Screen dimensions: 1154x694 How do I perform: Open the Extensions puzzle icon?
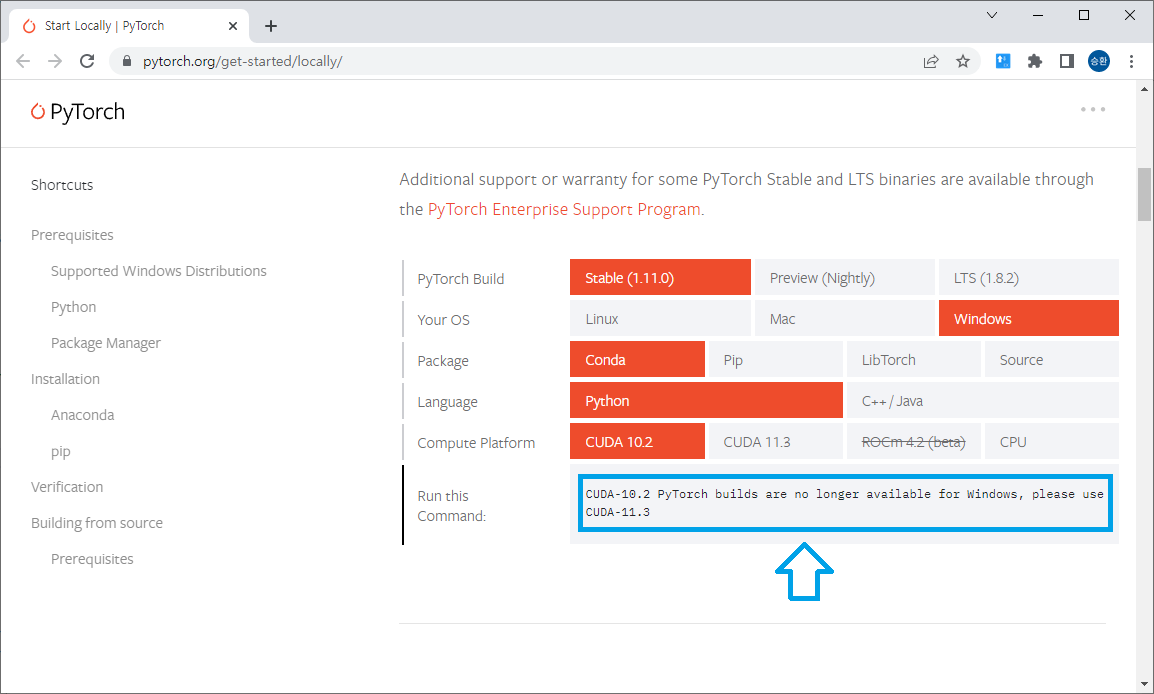pos(1035,61)
